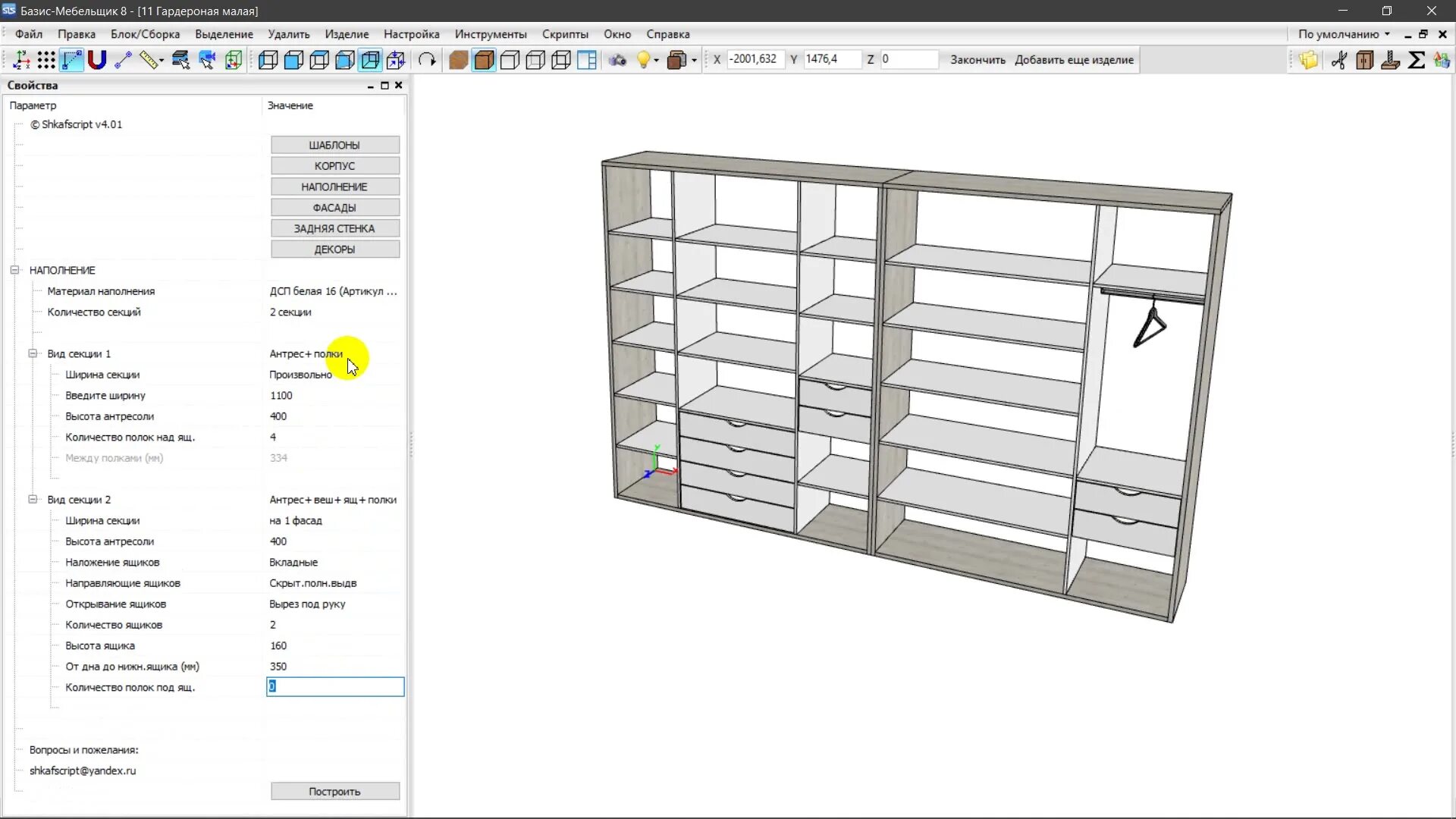This screenshot has height=819, width=1456.
Task: Collapse the Вид секции 2 node
Action: 33,500
